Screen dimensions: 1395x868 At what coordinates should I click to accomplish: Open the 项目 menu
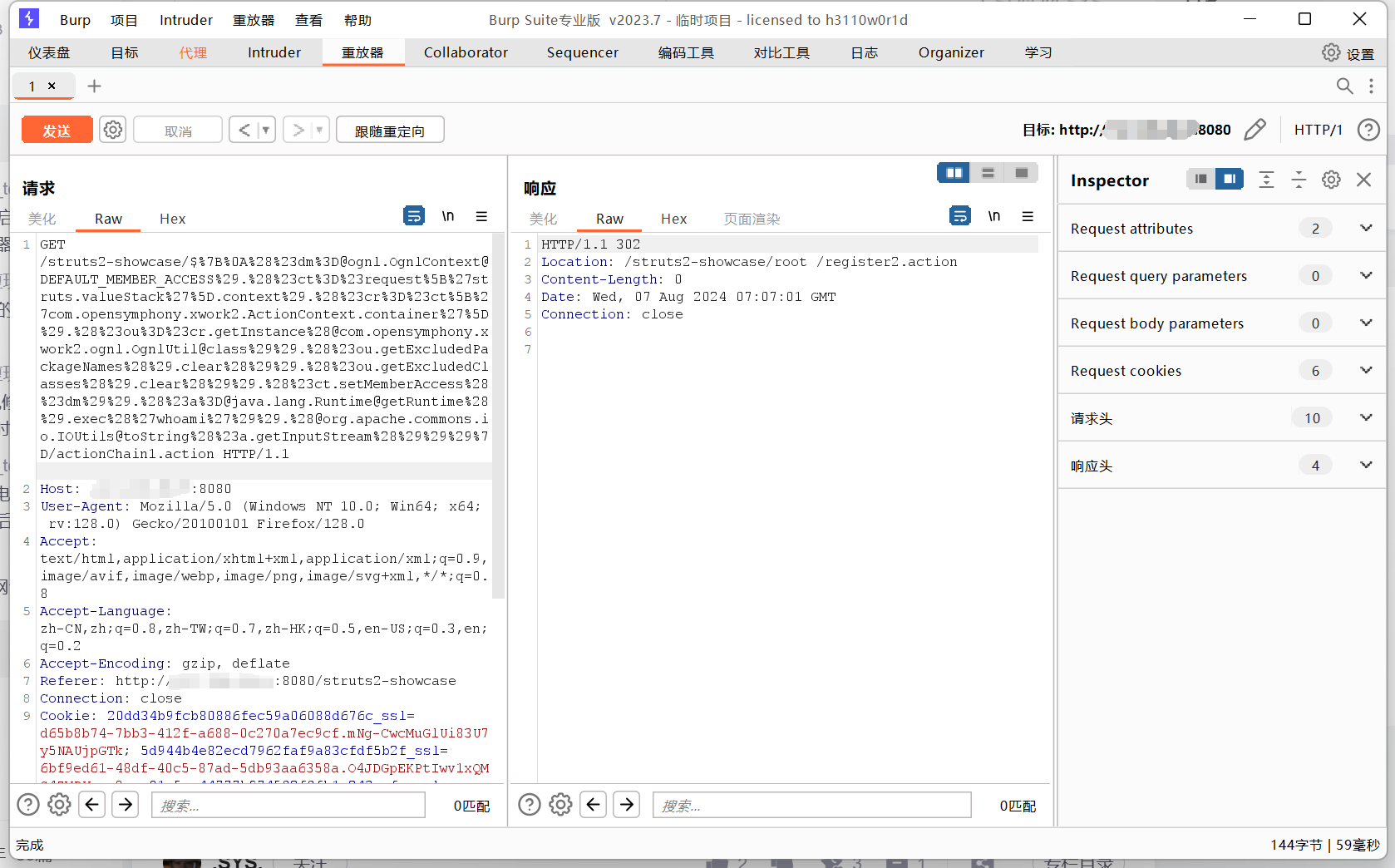124,20
